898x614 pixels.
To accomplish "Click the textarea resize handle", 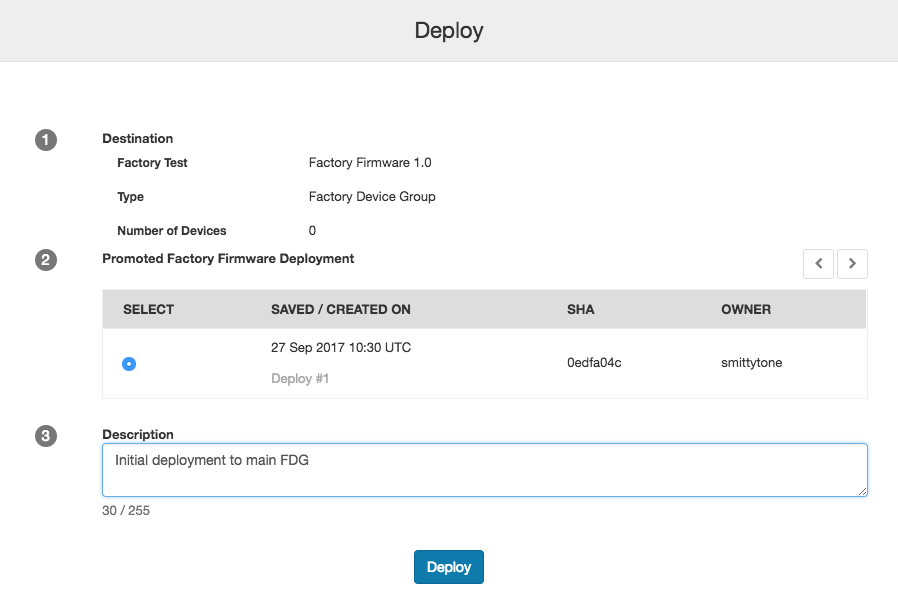I will [862, 490].
